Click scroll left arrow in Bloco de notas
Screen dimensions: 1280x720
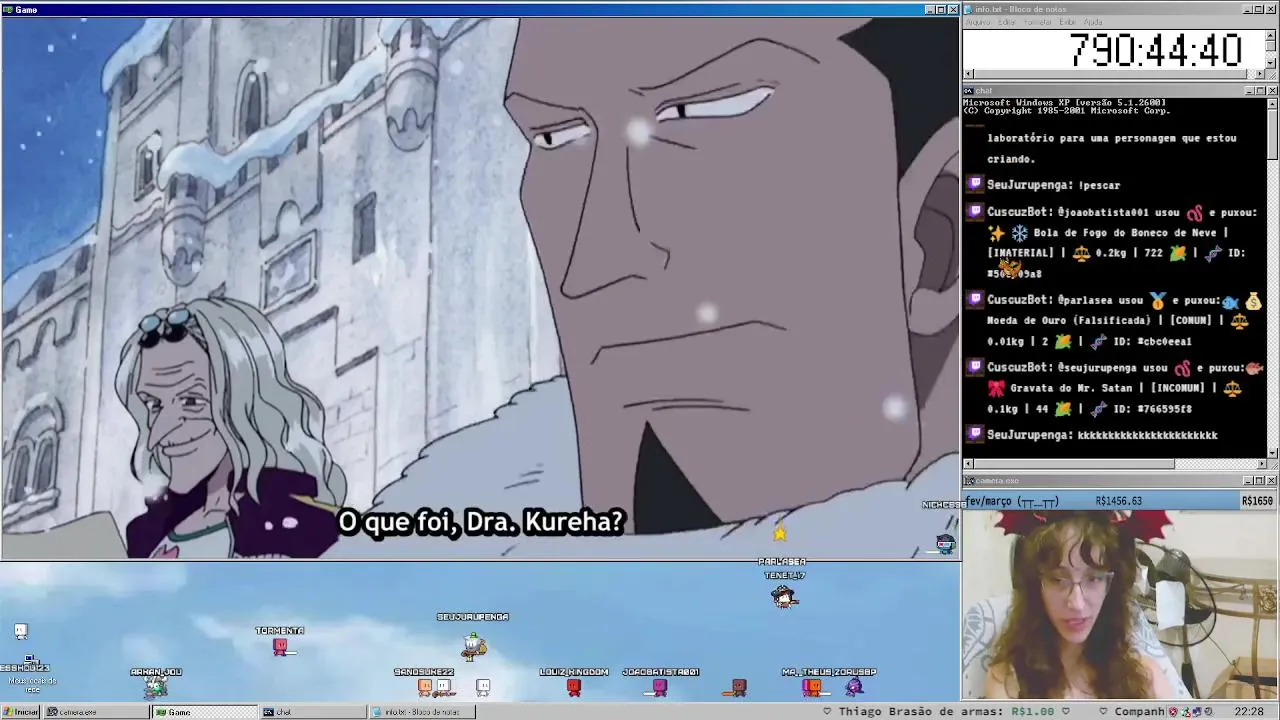[968, 74]
